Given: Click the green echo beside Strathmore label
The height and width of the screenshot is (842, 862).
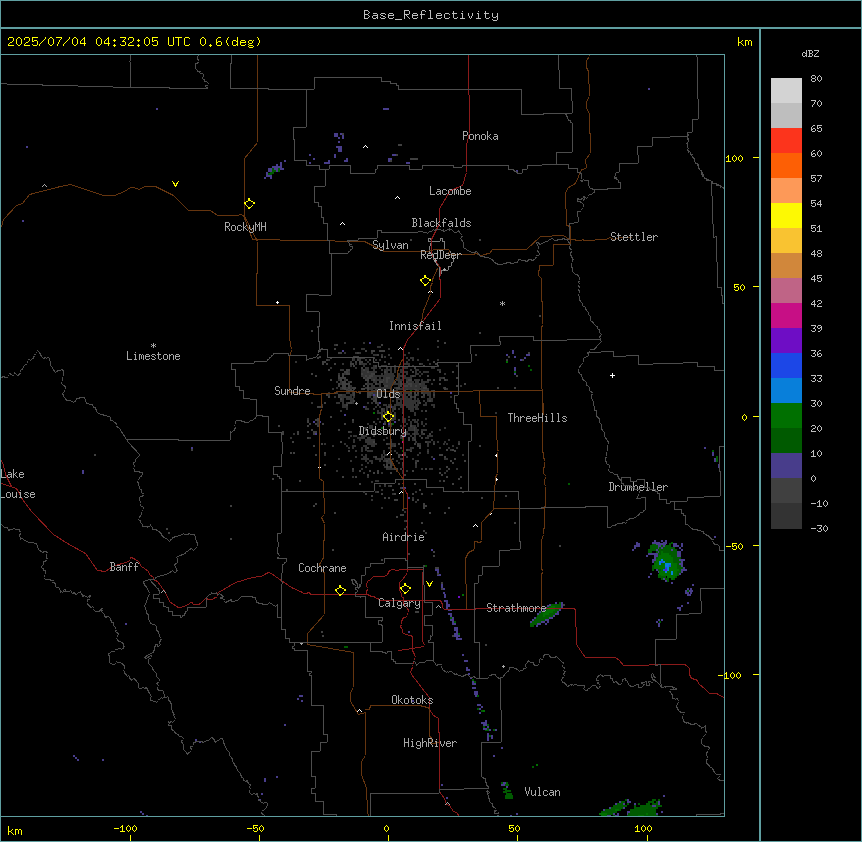Looking at the screenshot, I should [x=546, y=614].
